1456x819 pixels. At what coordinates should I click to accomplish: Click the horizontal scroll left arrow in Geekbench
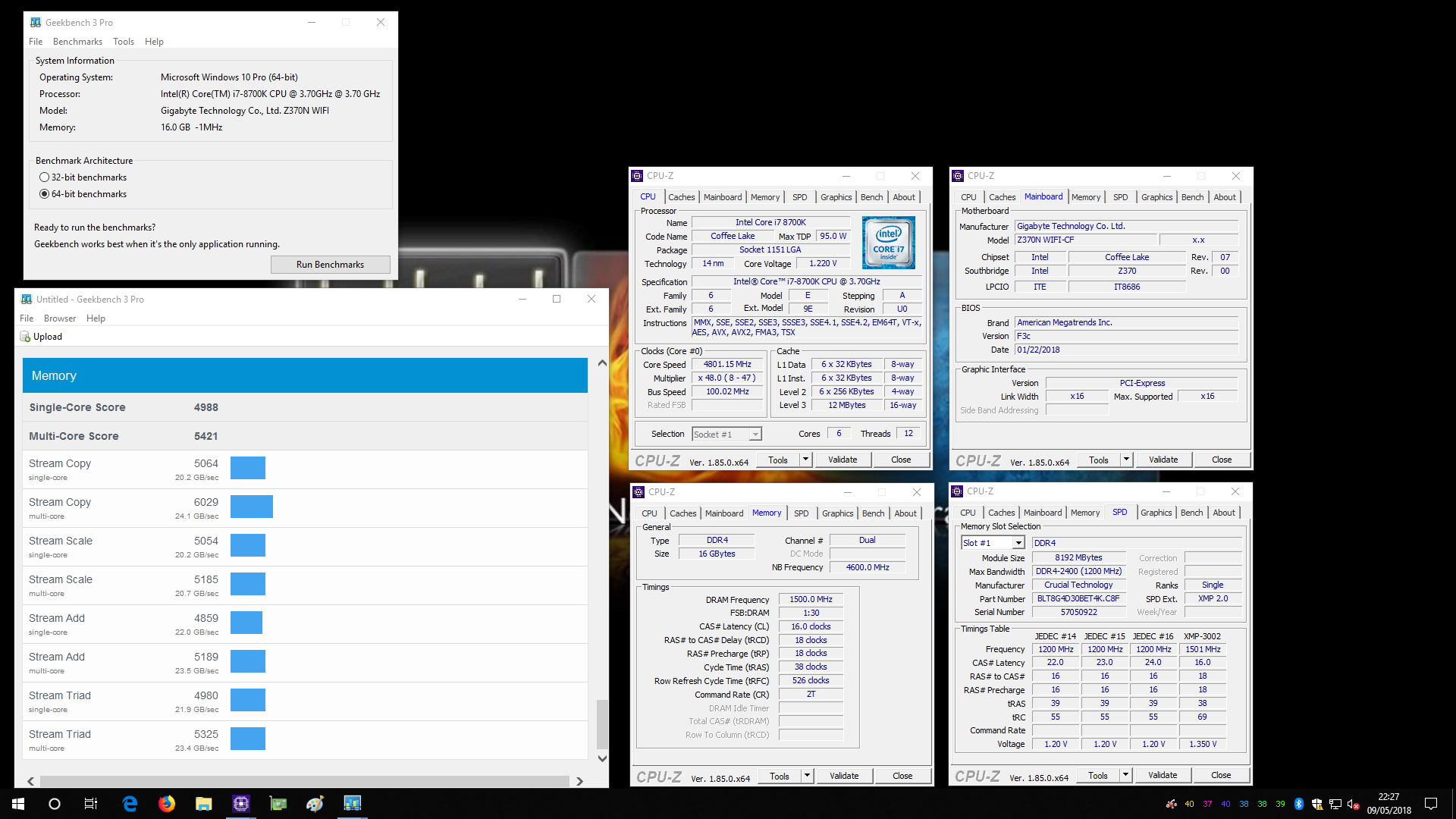pos(30,781)
